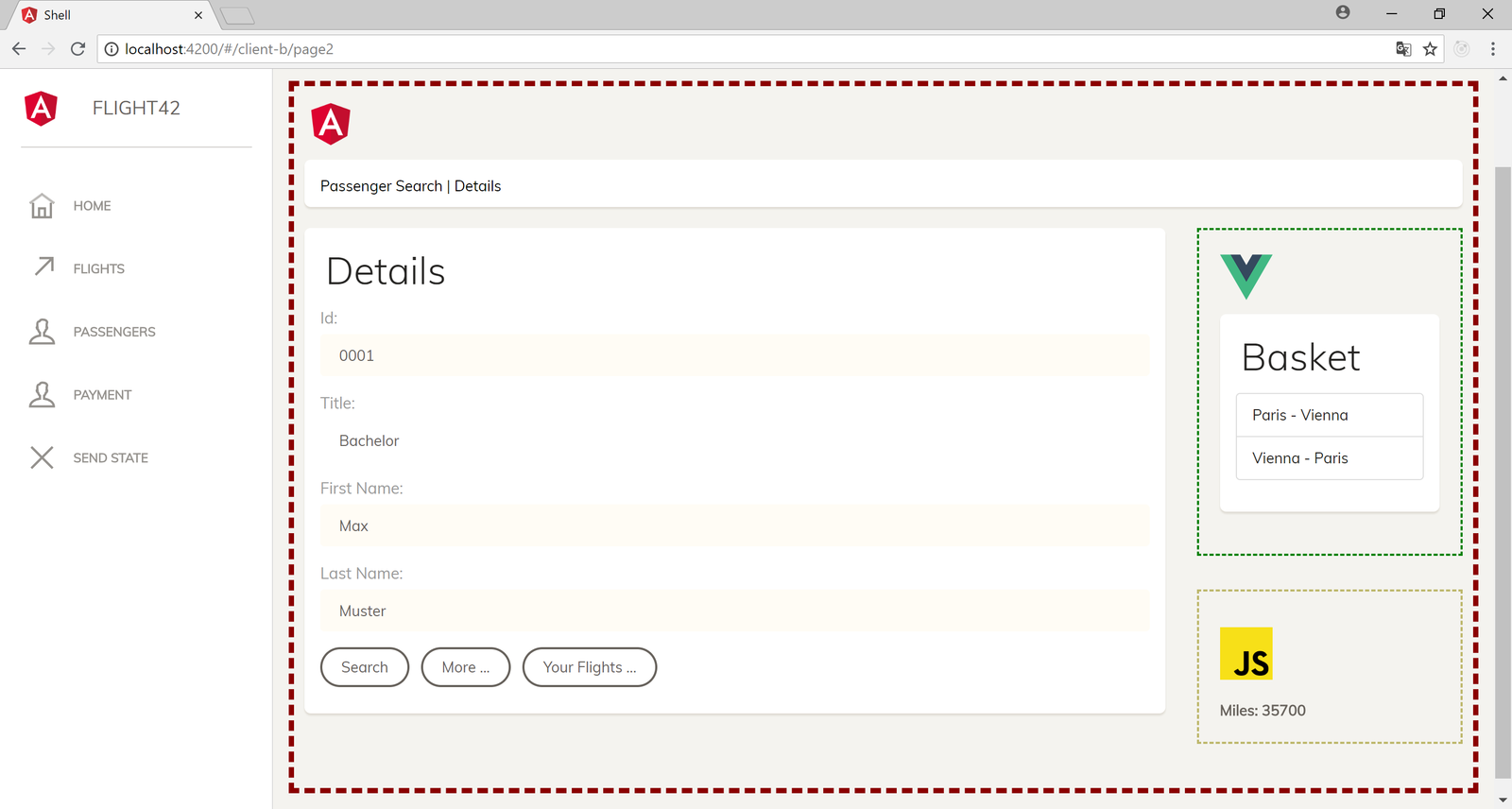Focus the Id field containing 0001
This screenshot has height=809, width=1512.
point(734,355)
